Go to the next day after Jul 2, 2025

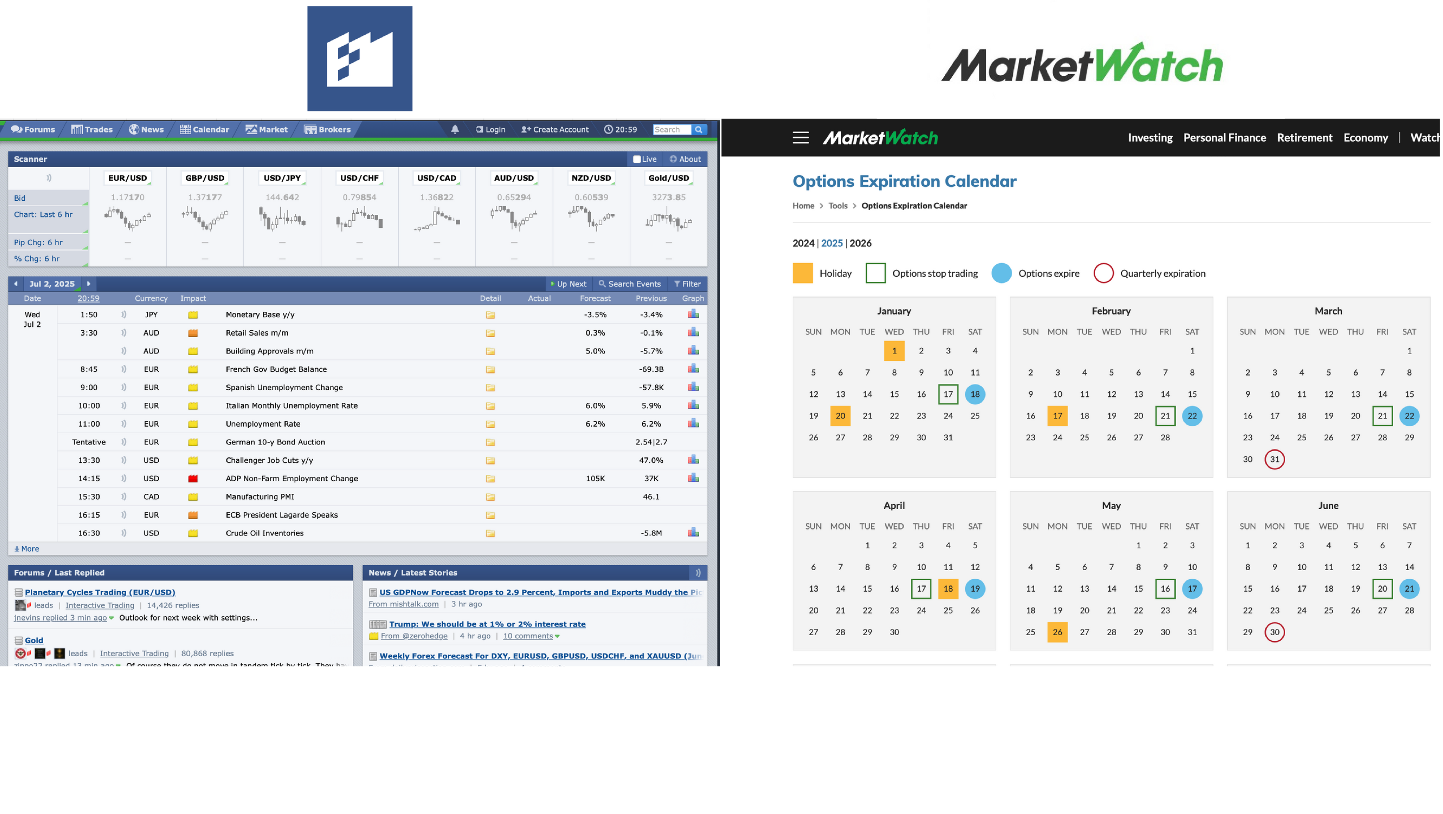(88, 284)
